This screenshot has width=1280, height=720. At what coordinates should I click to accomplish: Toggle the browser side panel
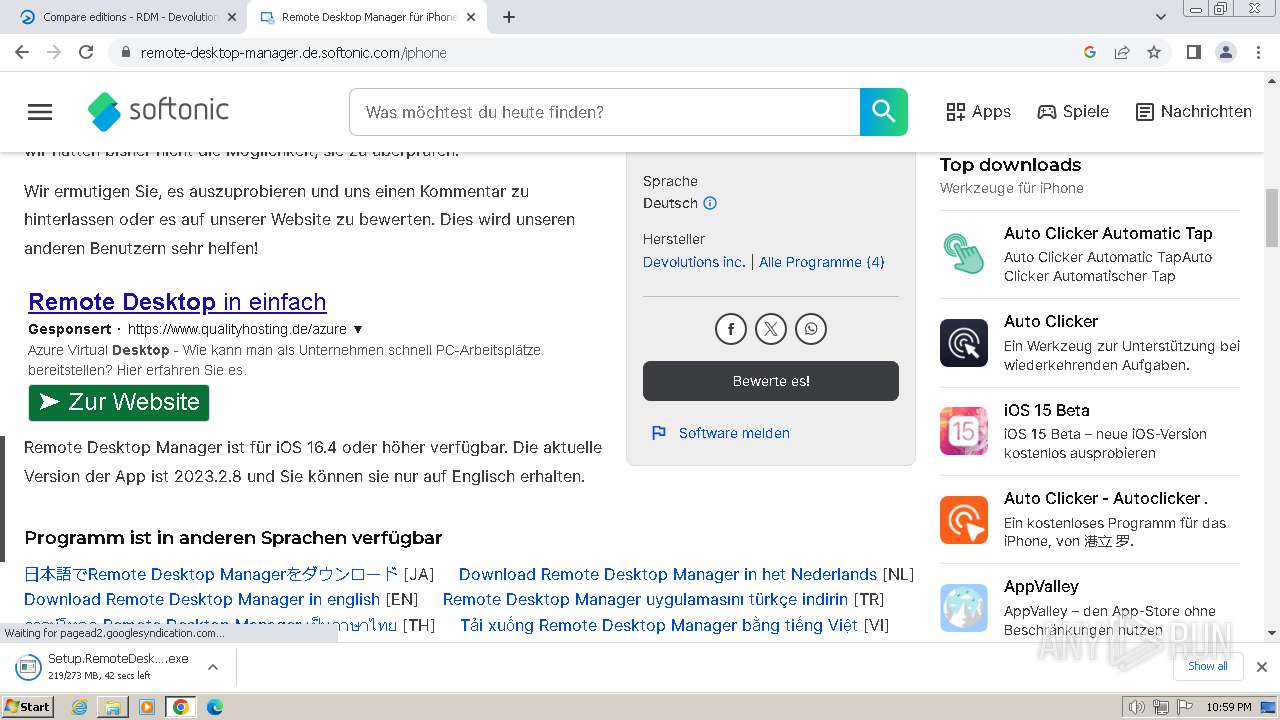pyautogui.click(x=1193, y=52)
